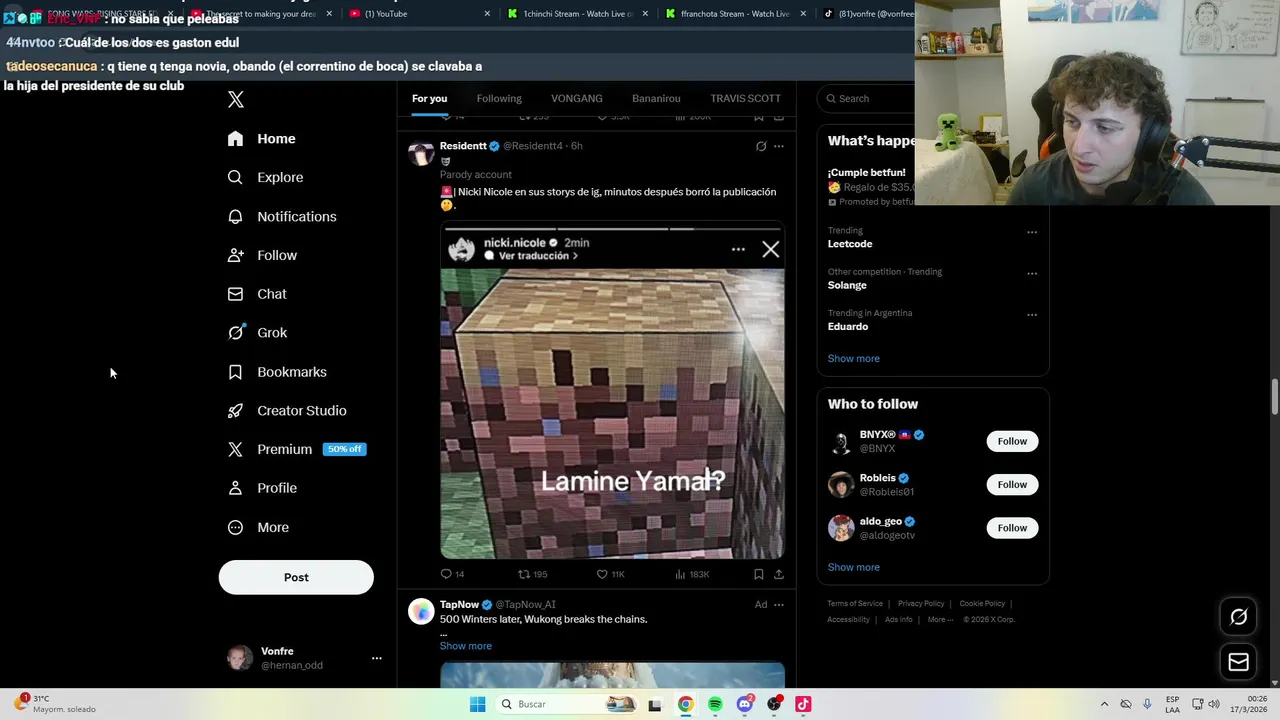1280x720 pixels.
Task: Open the Terms of Service link
Action: tap(855, 604)
